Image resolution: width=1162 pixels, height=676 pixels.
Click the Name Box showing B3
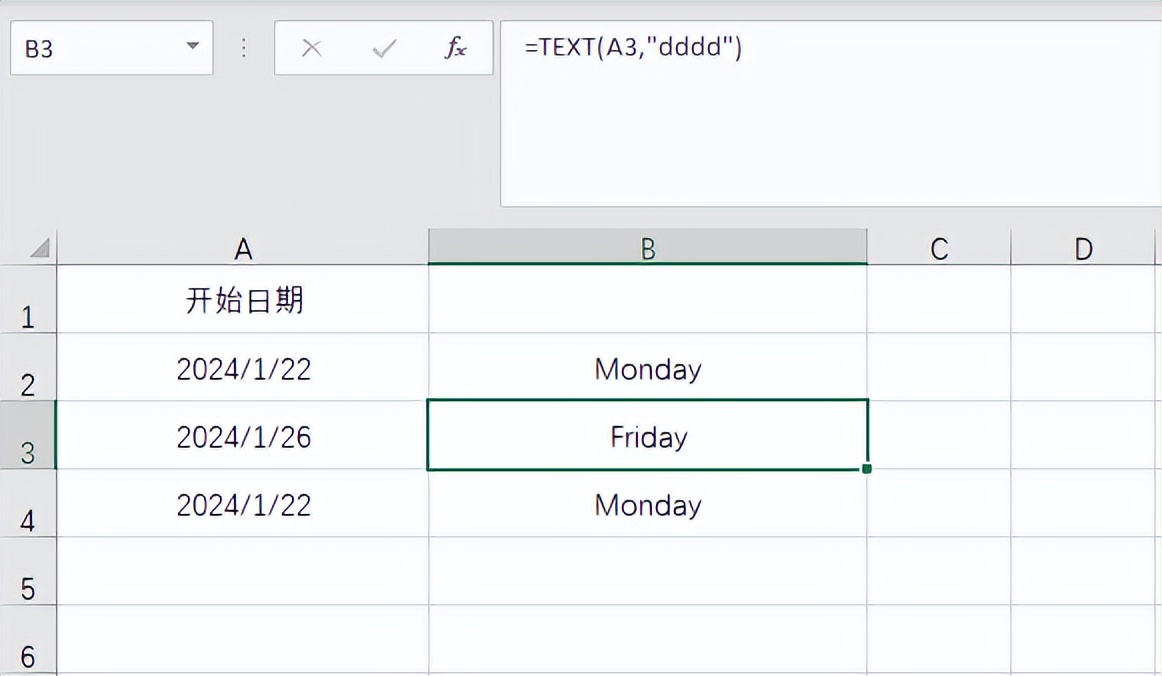112,48
